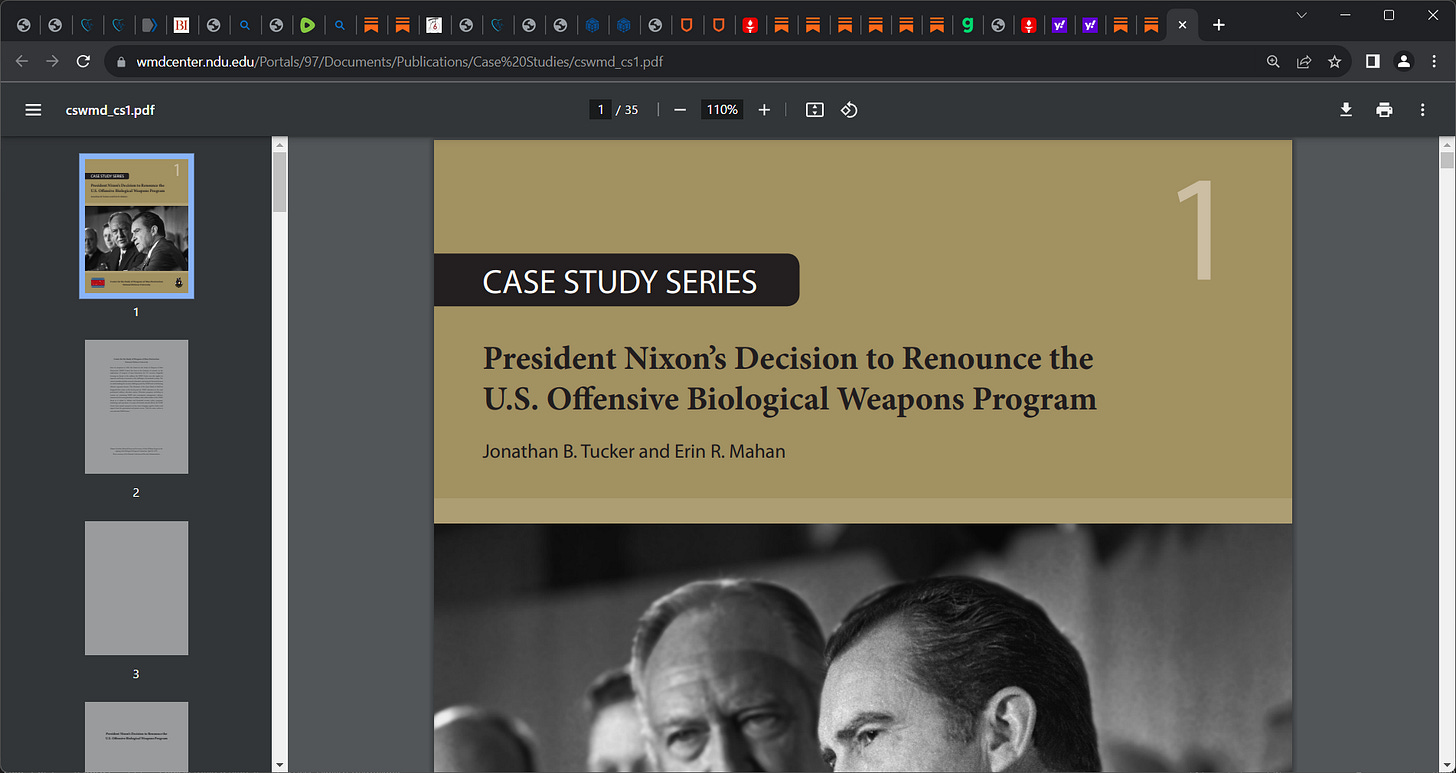Click the large number 1 on cover
The width and height of the screenshot is (1456, 773).
1197,231
